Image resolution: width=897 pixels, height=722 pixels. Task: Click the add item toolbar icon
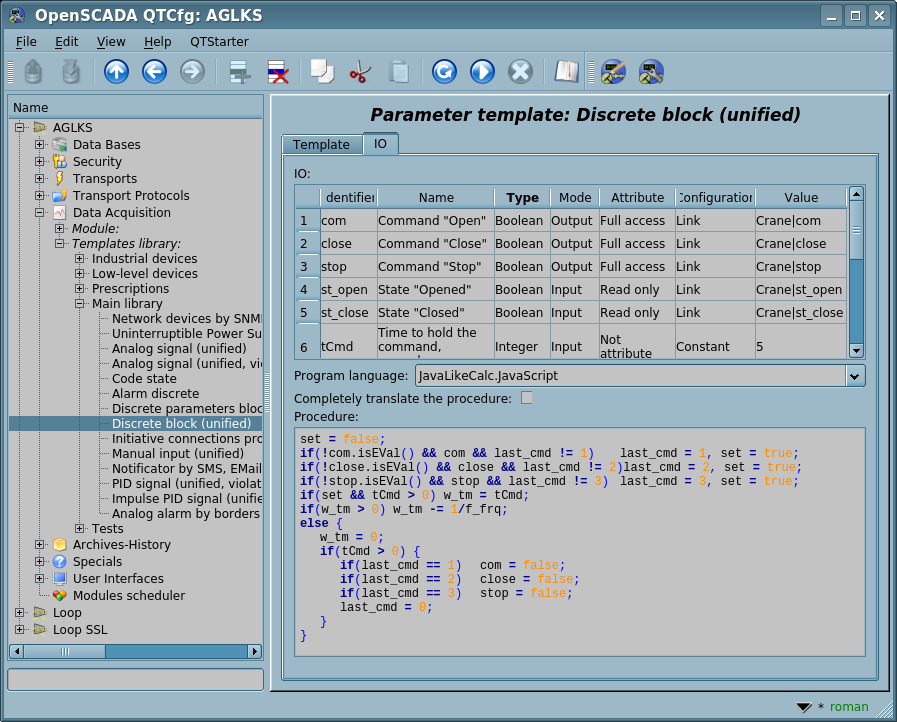(240, 72)
